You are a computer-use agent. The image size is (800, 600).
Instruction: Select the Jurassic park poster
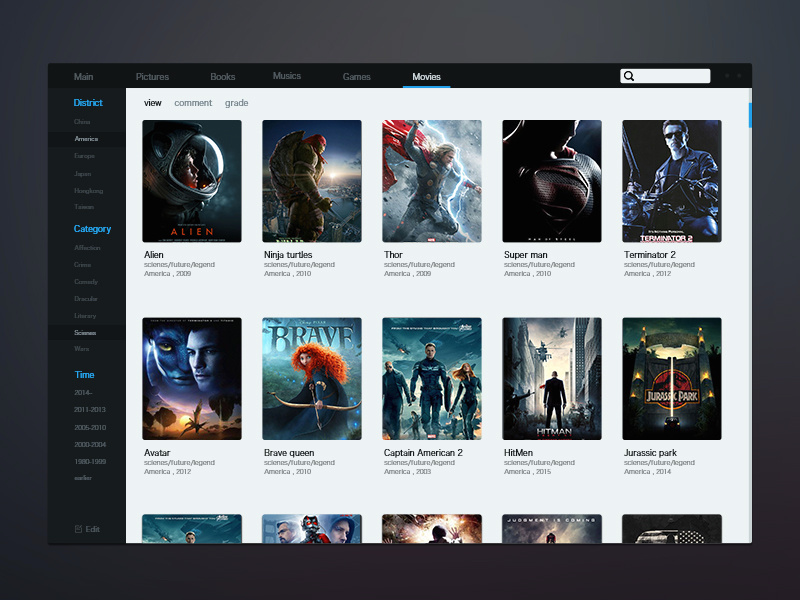(672, 379)
